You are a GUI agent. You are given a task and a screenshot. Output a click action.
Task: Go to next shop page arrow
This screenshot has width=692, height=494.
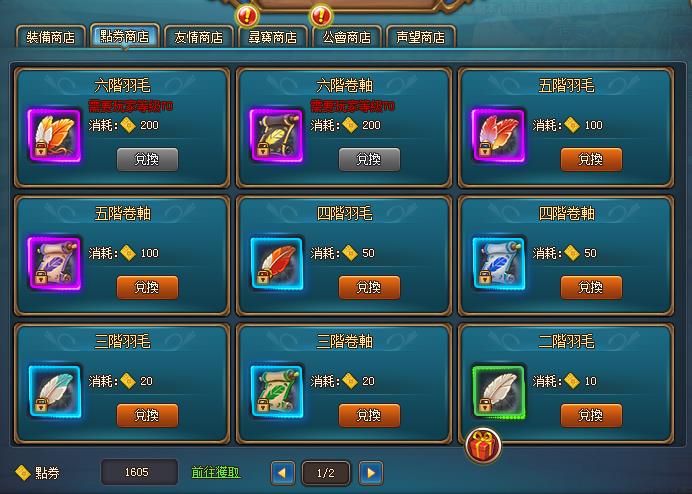tap(371, 473)
